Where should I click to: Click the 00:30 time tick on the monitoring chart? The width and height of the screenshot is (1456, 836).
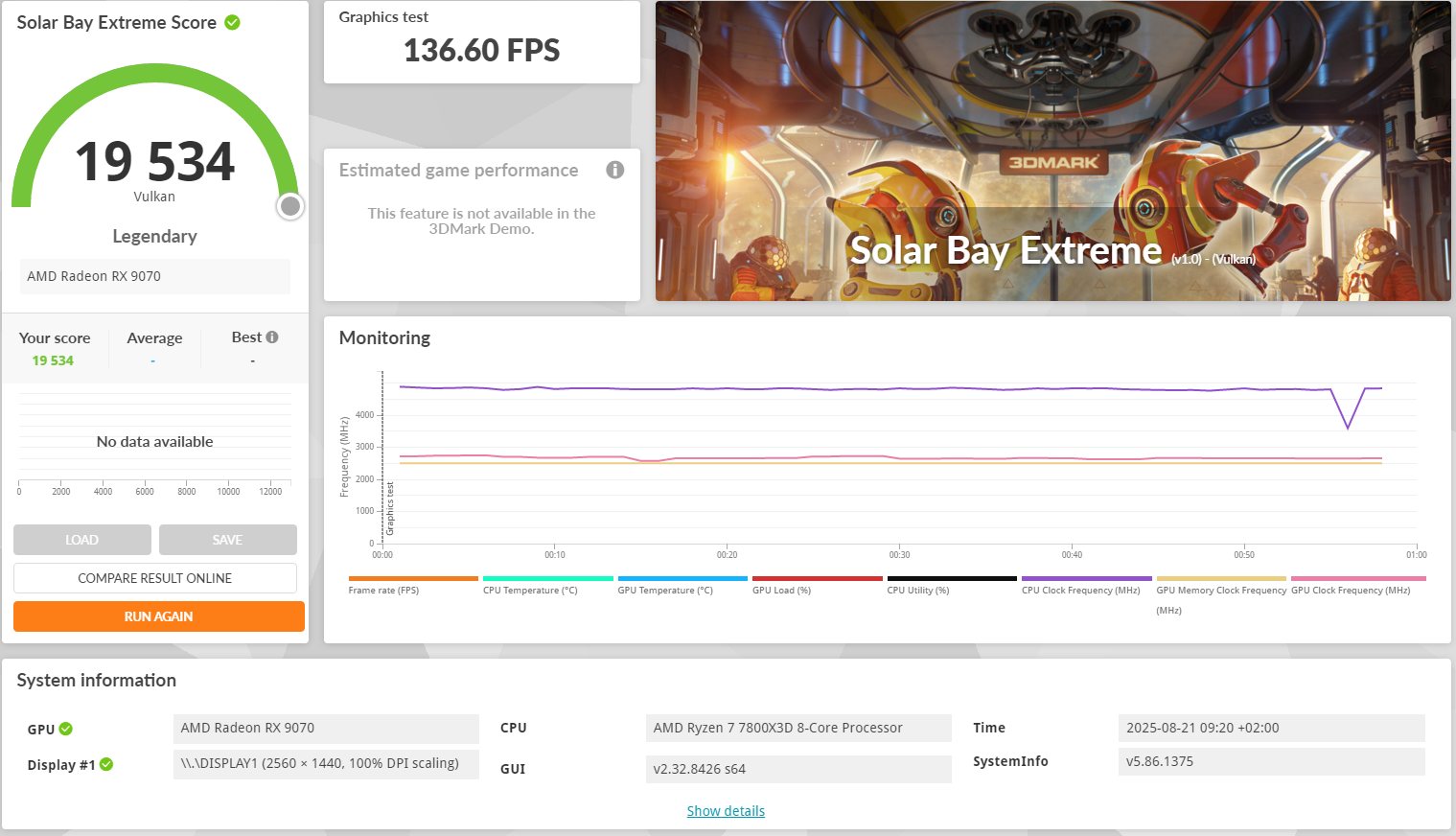tap(899, 555)
